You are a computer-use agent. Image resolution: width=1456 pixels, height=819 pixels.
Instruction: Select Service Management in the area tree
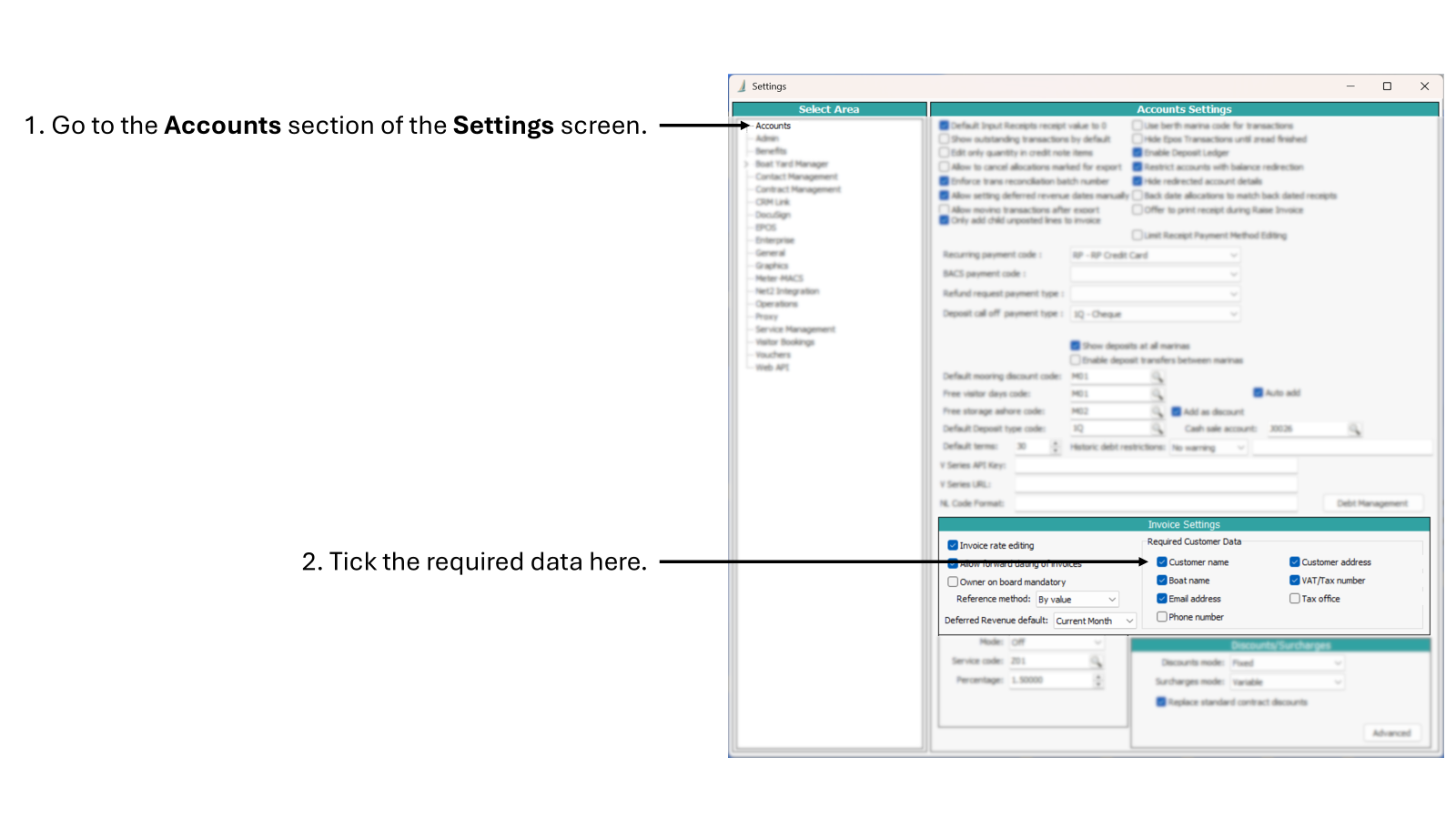tap(795, 329)
